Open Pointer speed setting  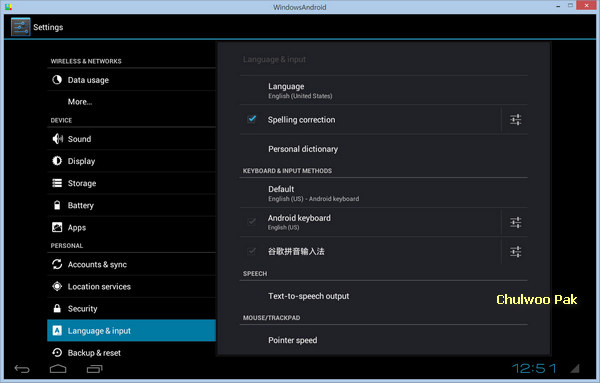(x=384, y=340)
